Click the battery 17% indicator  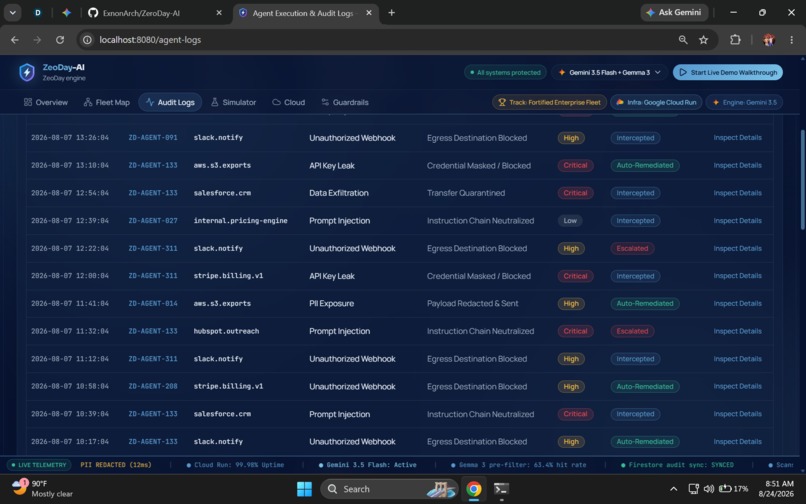734,489
